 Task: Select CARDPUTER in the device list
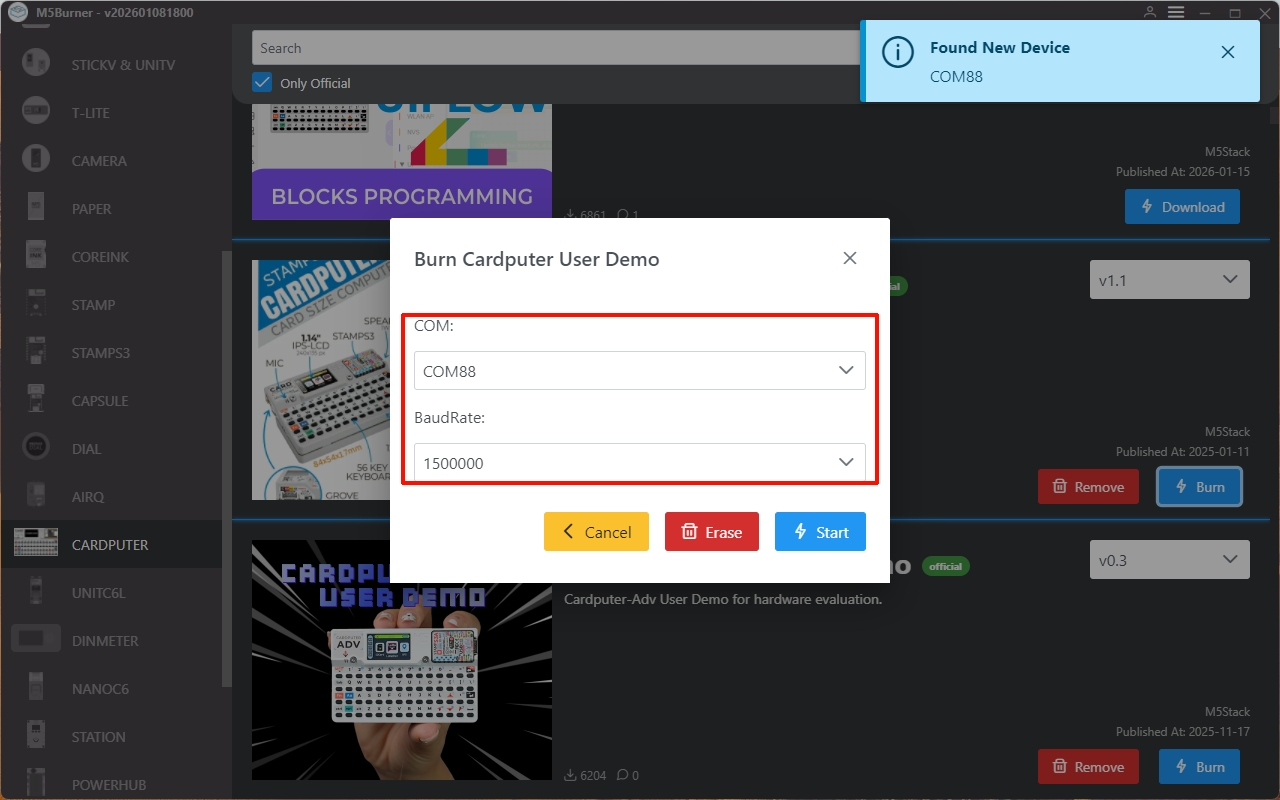[110, 545]
